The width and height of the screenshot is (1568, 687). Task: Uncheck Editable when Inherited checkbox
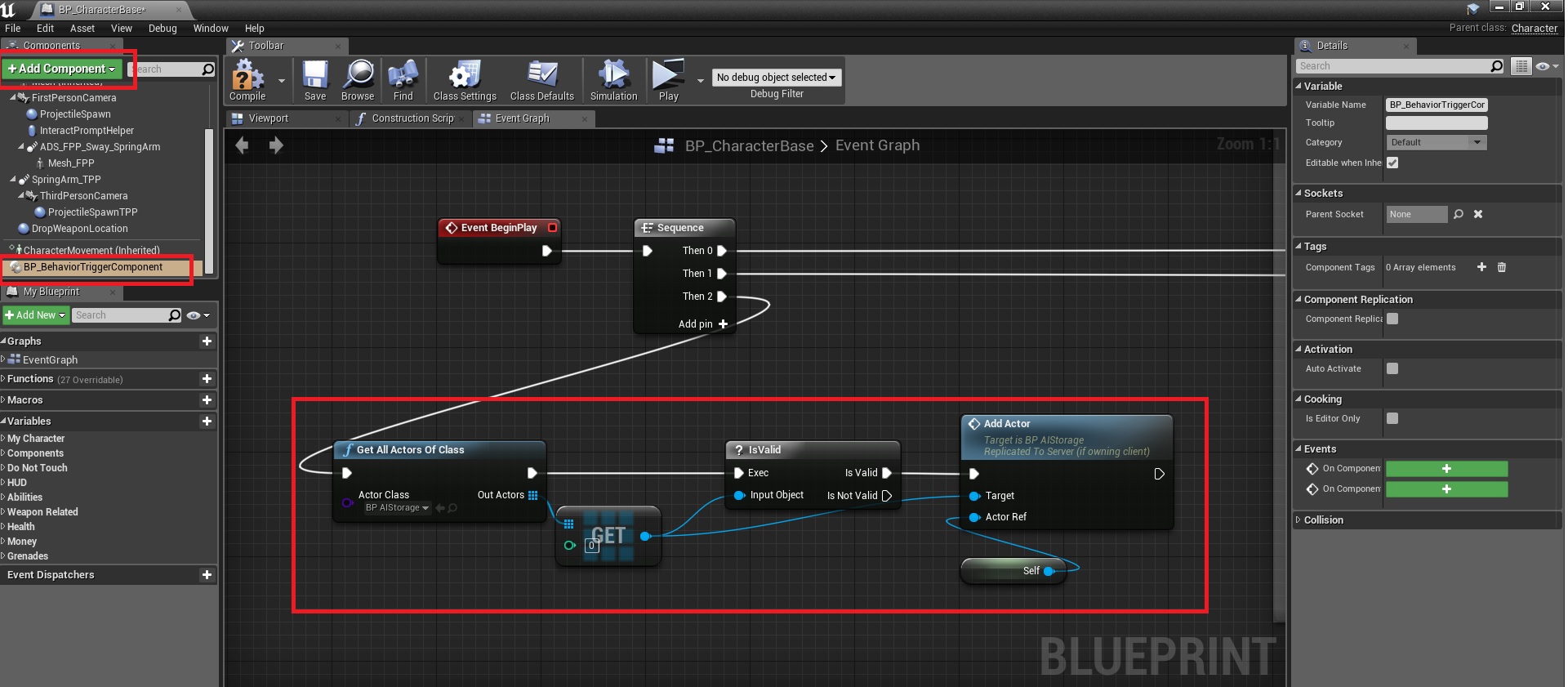click(1392, 163)
